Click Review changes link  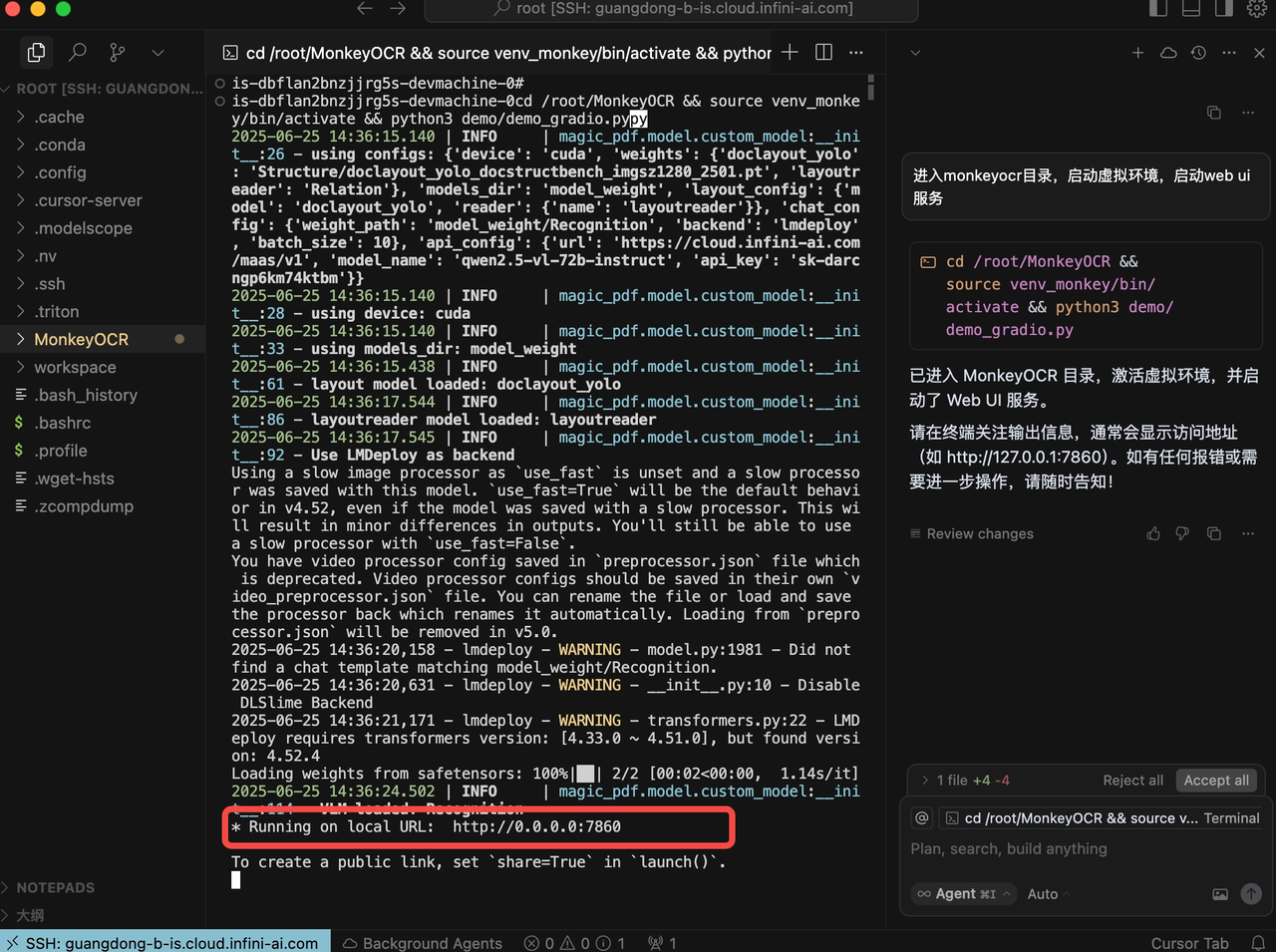point(980,533)
